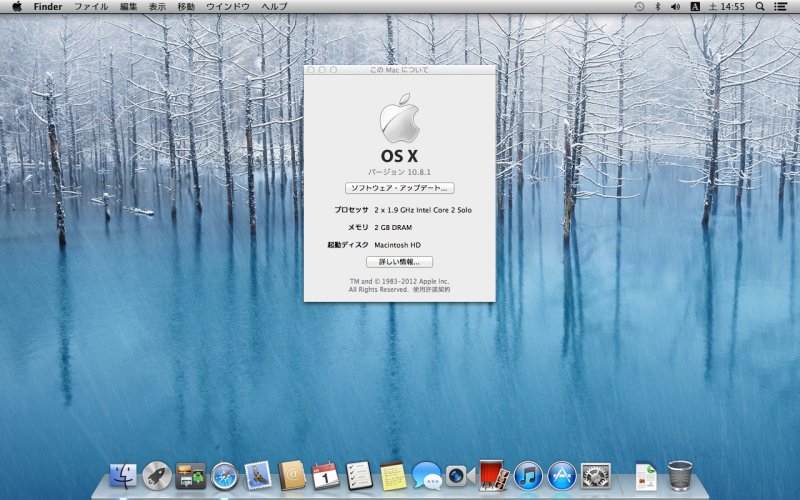Open the Apple menu
The height and width of the screenshot is (500, 800).
tap(17, 7)
